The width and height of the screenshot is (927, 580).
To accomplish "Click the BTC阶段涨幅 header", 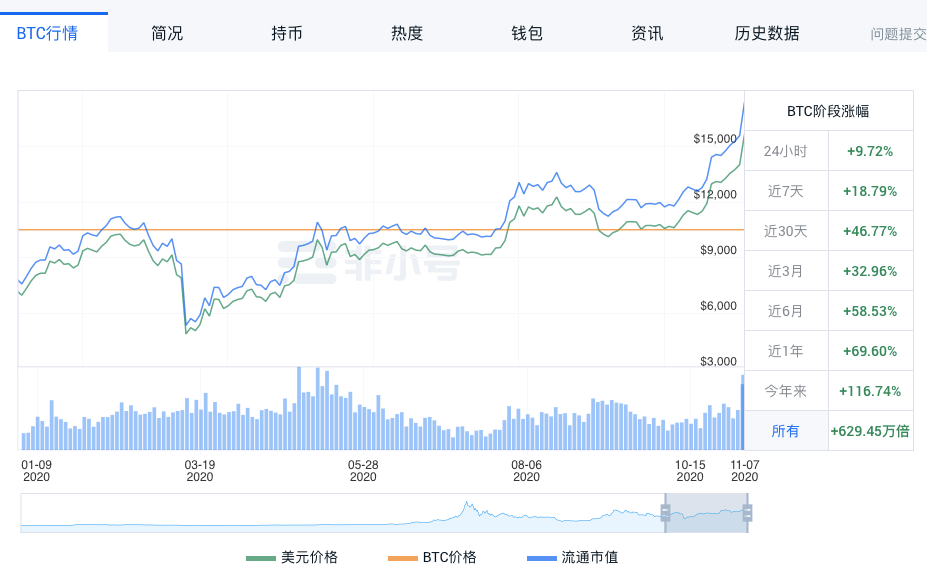I will (828, 111).
